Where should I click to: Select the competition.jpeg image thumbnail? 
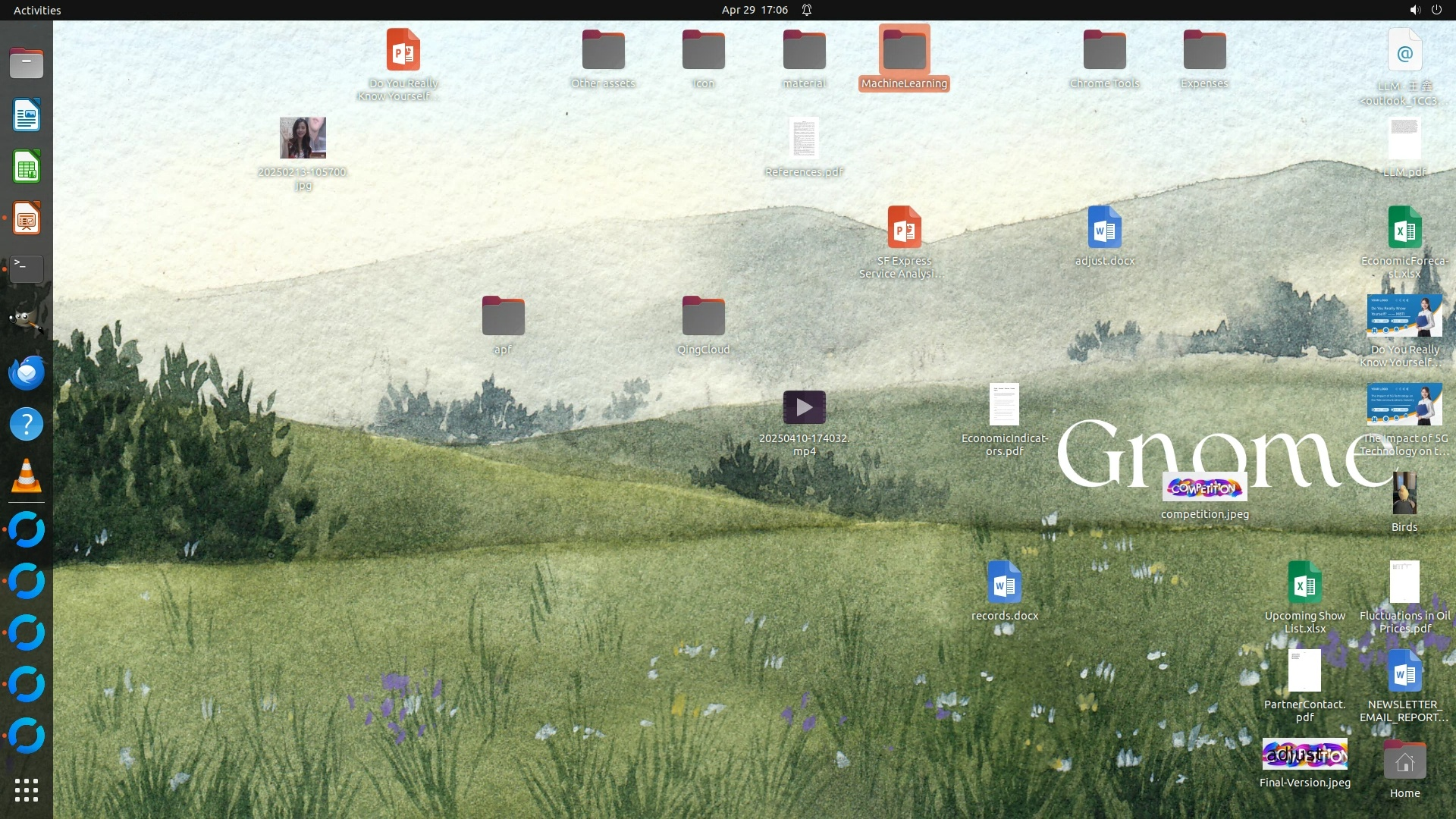1204,488
